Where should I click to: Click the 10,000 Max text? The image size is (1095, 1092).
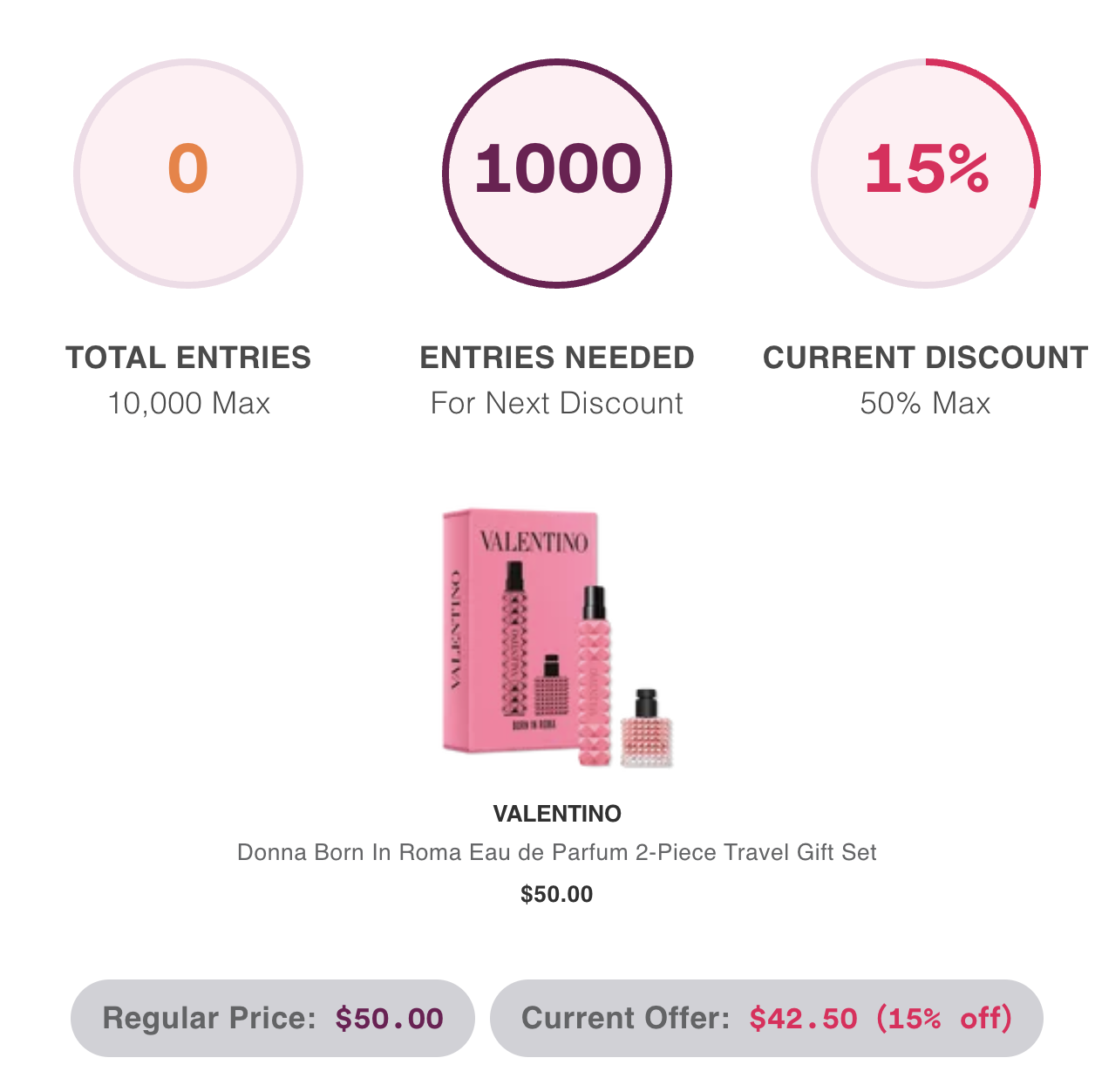tap(188, 403)
